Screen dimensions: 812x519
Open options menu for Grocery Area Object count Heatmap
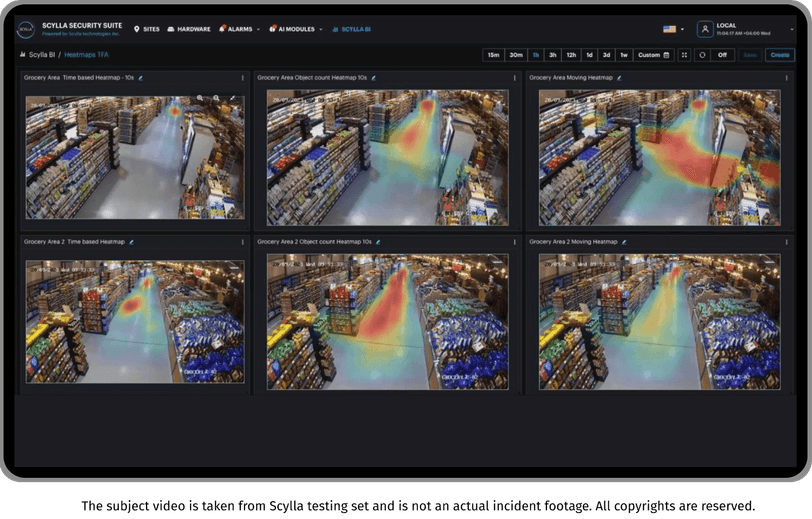pos(514,78)
